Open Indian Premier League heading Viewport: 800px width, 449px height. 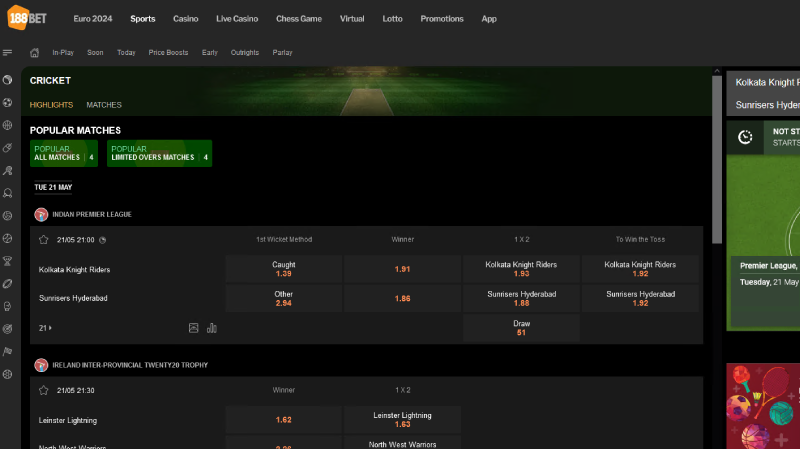(x=92, y=214)
